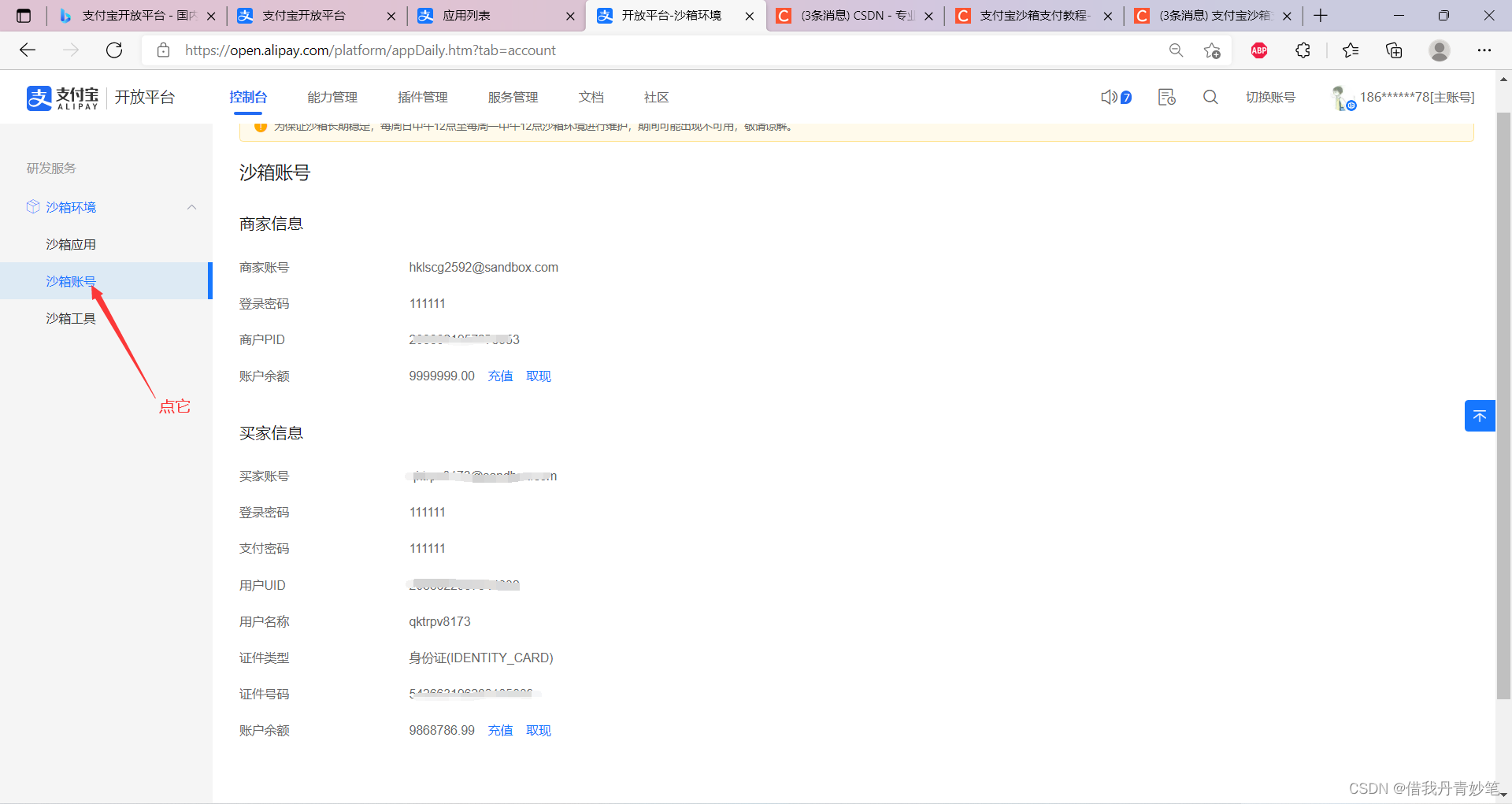The height and width of the screenshot is (804, 1512).
Task: Click the lock icon in address bar
Action: (x=163, y=50)
